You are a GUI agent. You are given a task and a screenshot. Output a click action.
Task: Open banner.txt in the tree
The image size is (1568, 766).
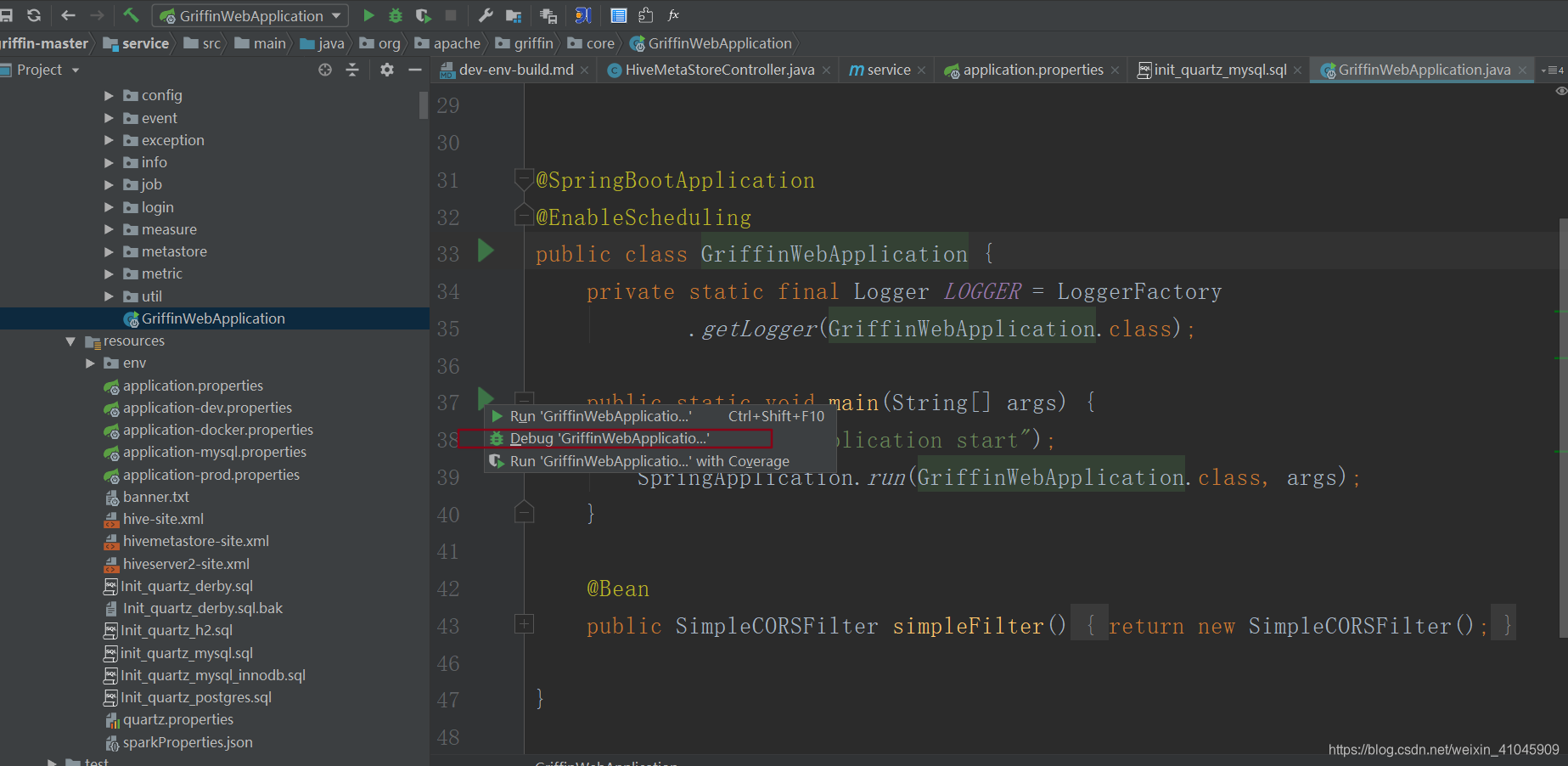pos(156,497)
